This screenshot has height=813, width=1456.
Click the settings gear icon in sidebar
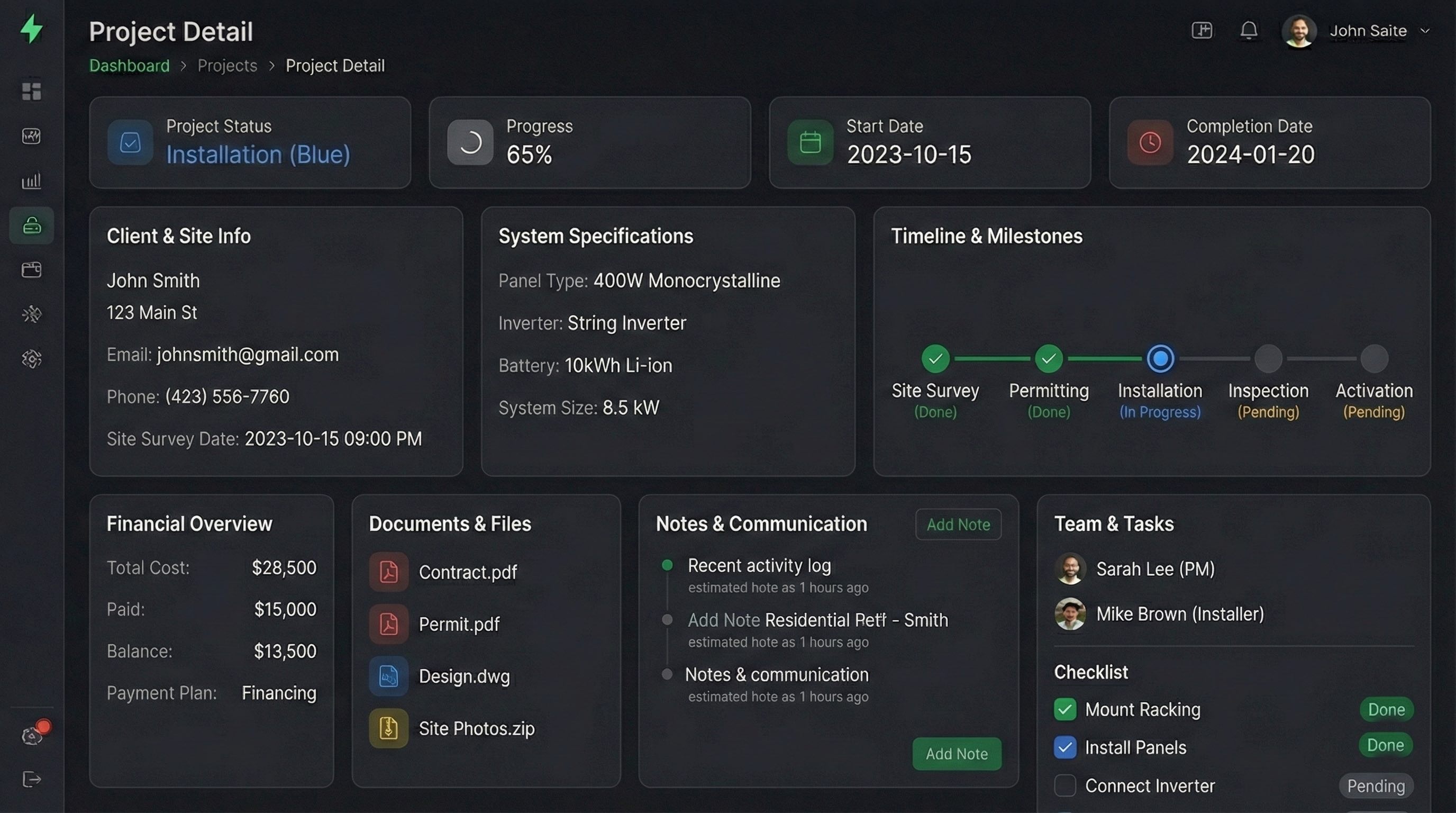32,359
